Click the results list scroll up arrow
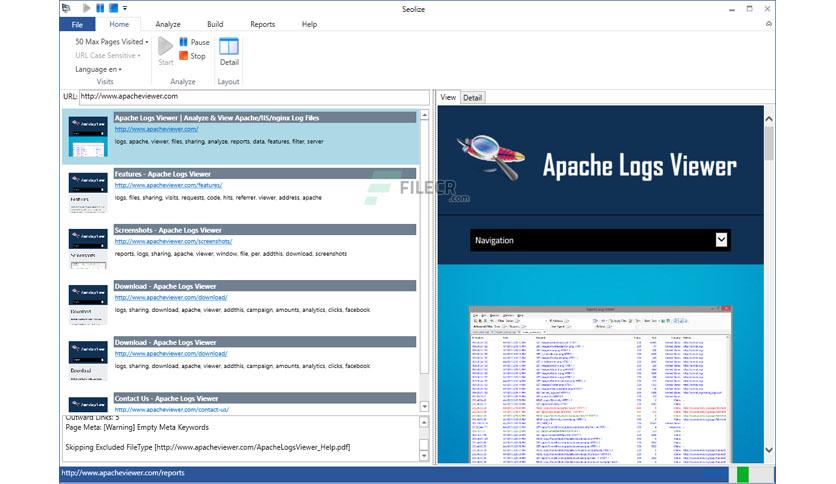This screenshot has height=484, width=836. 424,115
